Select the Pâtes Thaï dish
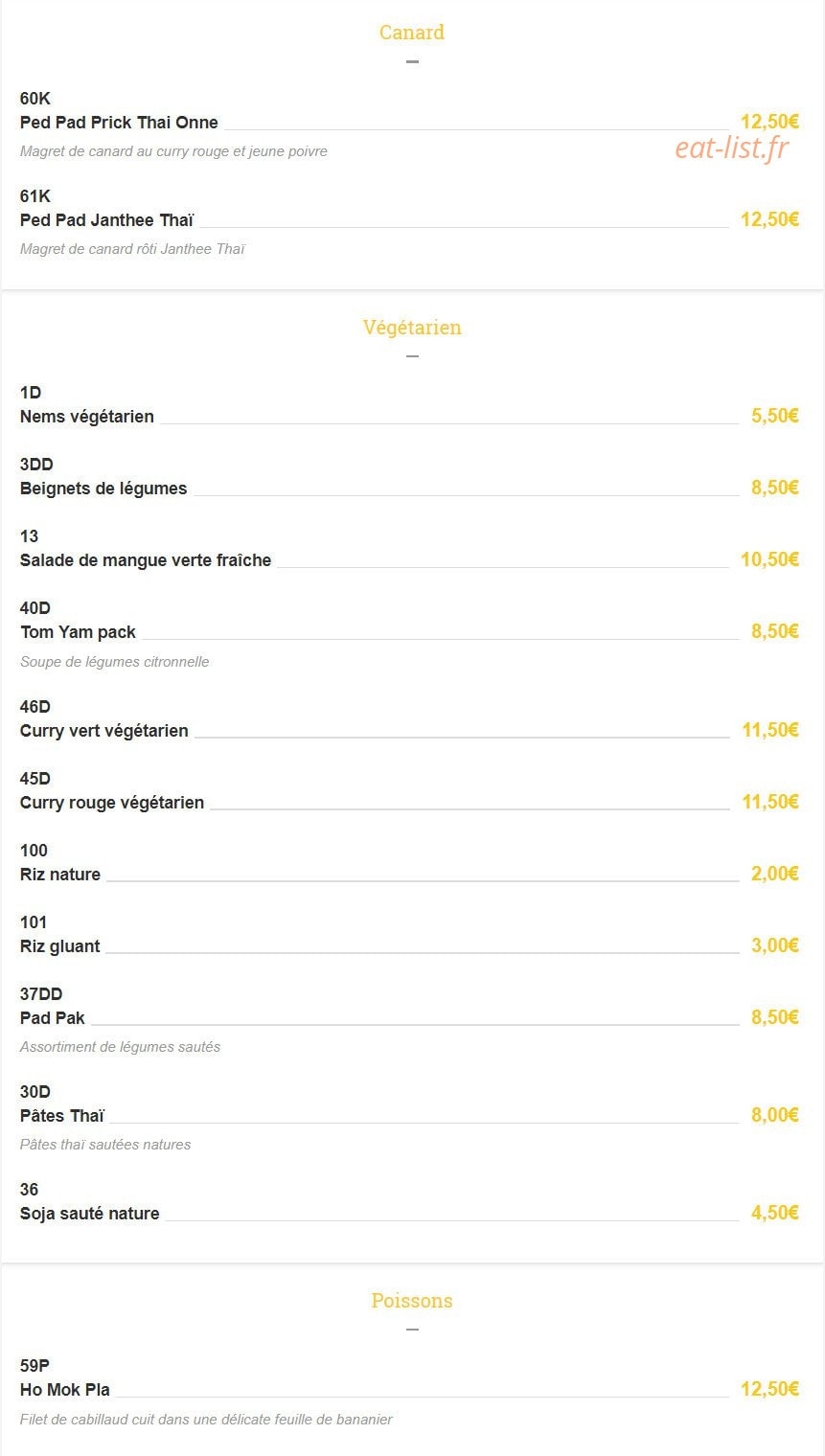825x1456 pixels. point(62,1116)
